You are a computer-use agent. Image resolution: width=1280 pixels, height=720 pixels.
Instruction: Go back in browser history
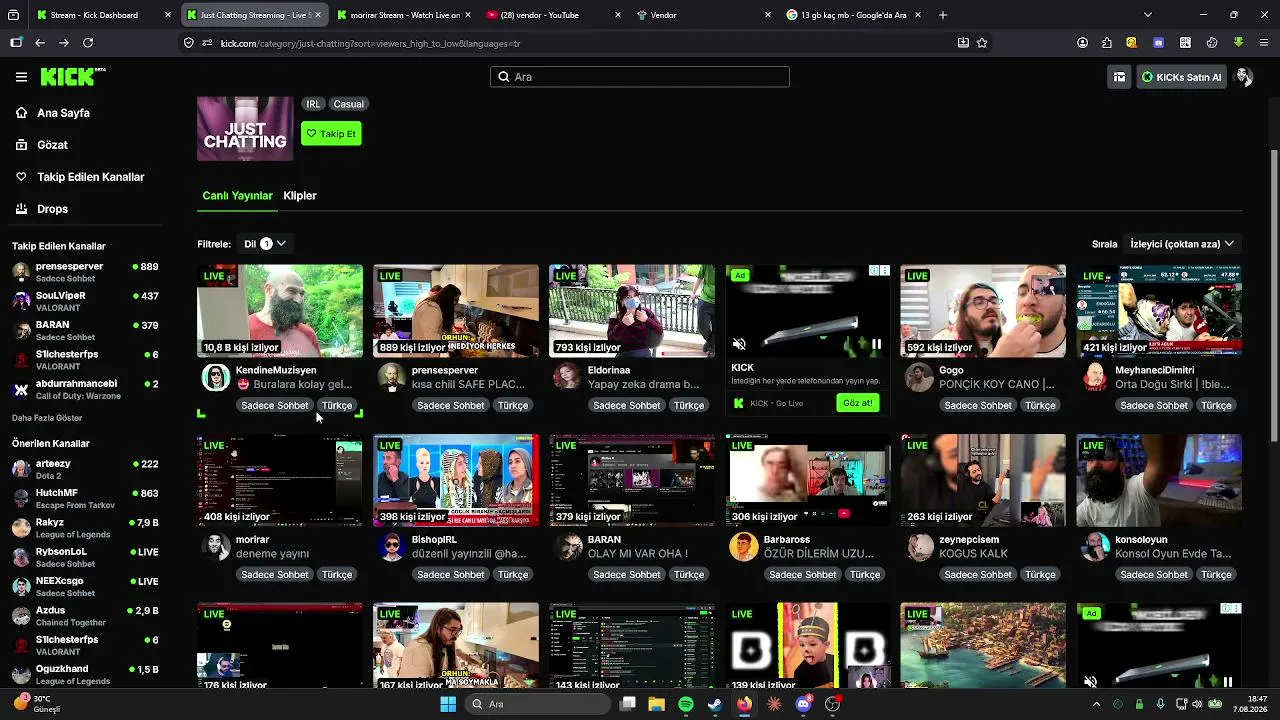pos(40,43)
